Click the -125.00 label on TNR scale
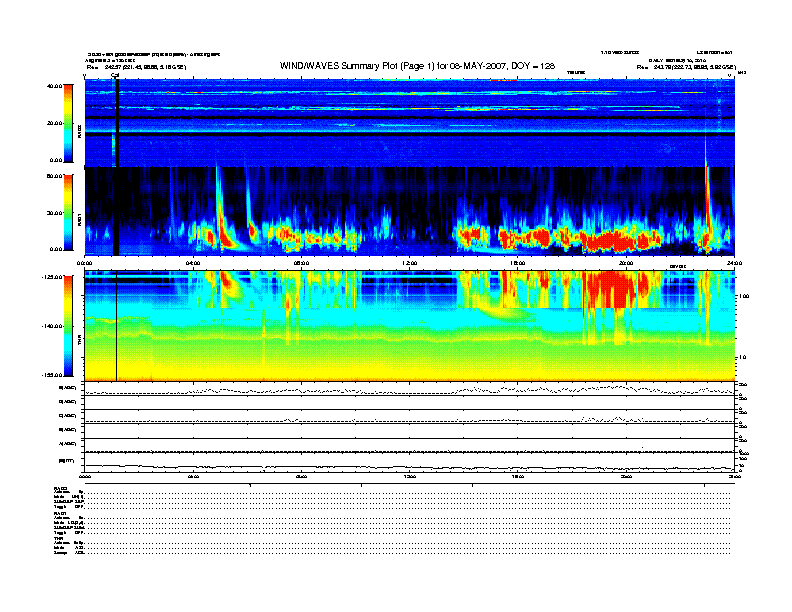The image size is (792, 612). 52,277
